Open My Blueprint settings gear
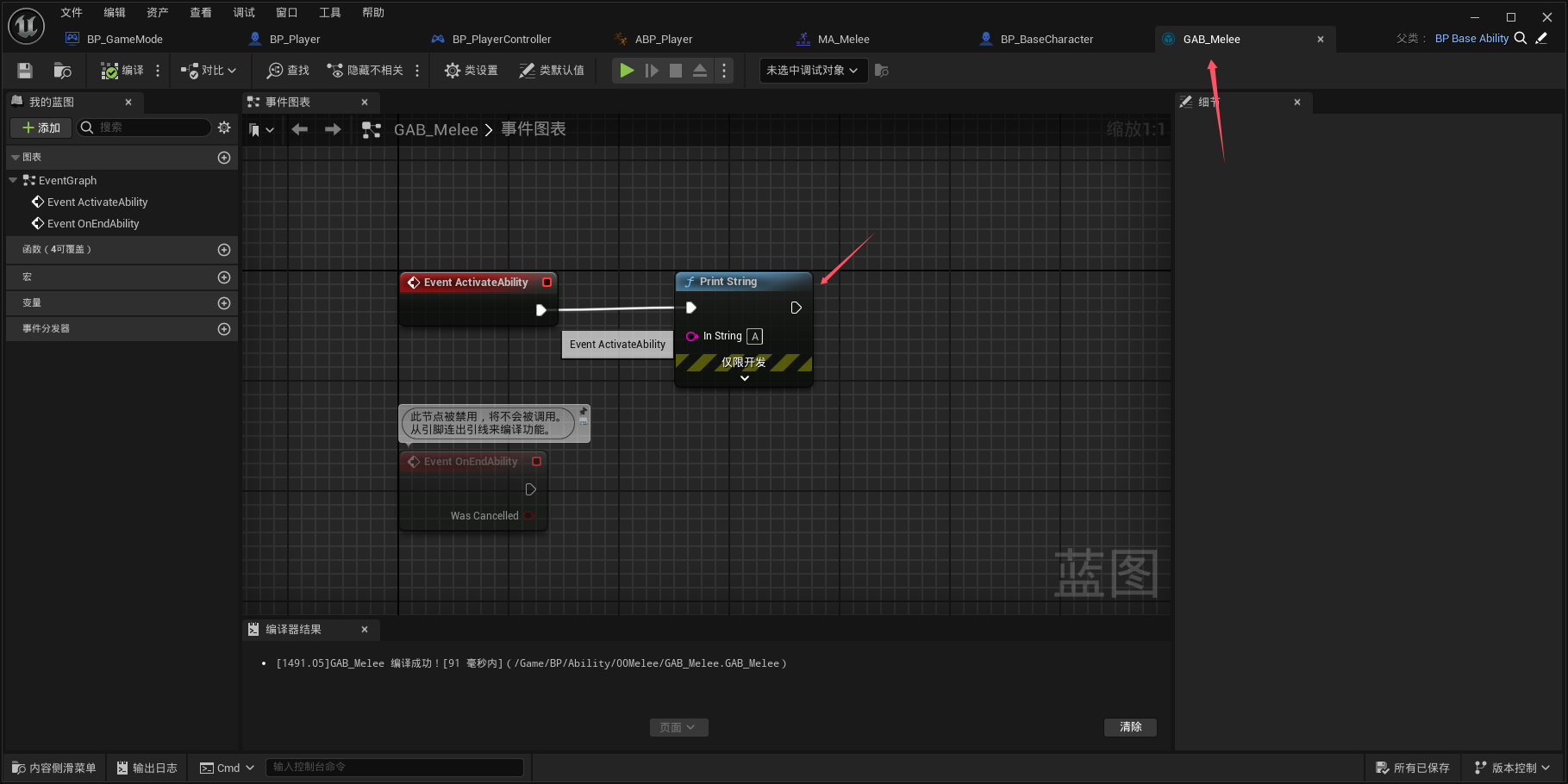The width and height of the screenshot is (1568, 784). click(224, 128)
